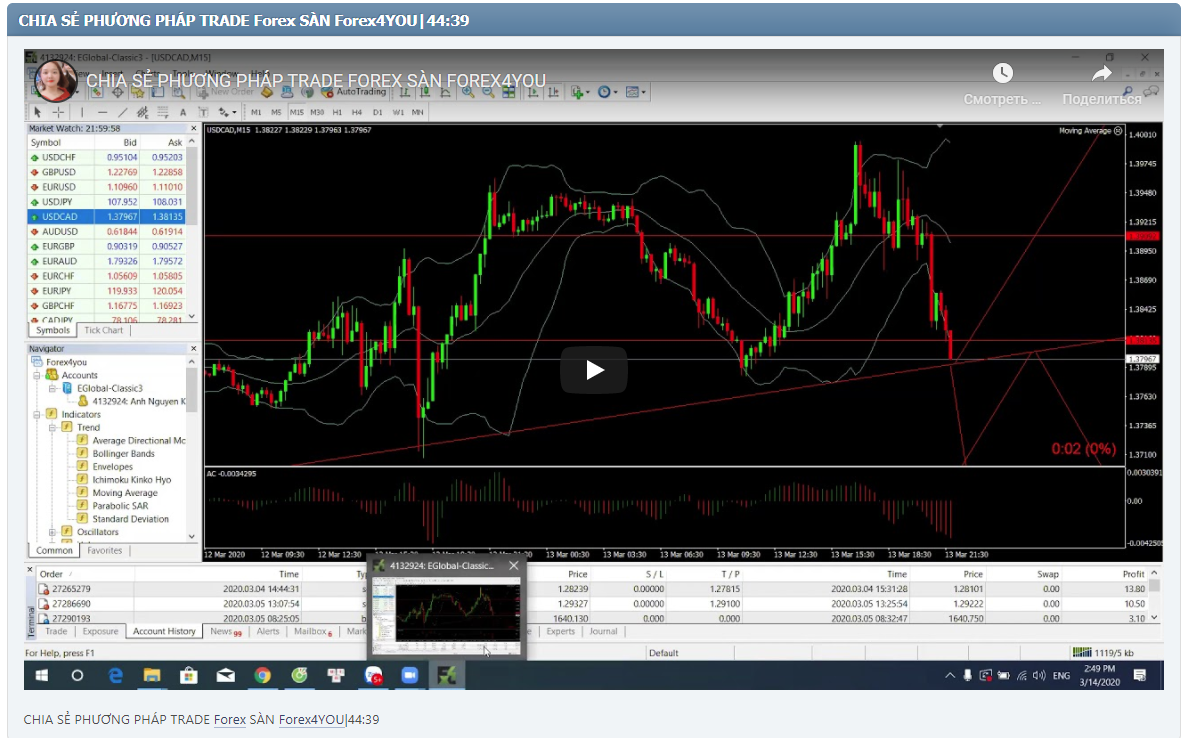Image resolution: width=1183 pixels, height=738 pixels.
Task: Remove the Moving Average via the chart's delete toggle
Action: pyautogui.click(x=1117, y=131)
